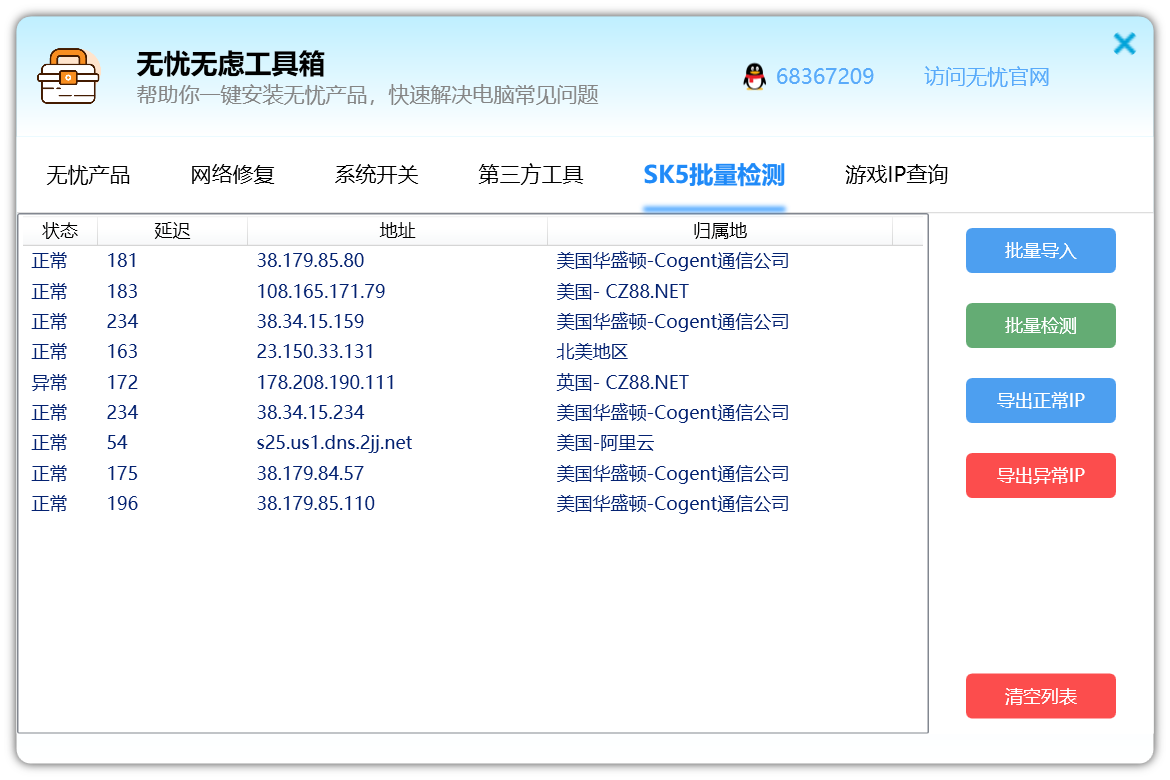Switch to the 游戏IP查询 tab
The image size is (1170, 780).
tap(896, 175)
